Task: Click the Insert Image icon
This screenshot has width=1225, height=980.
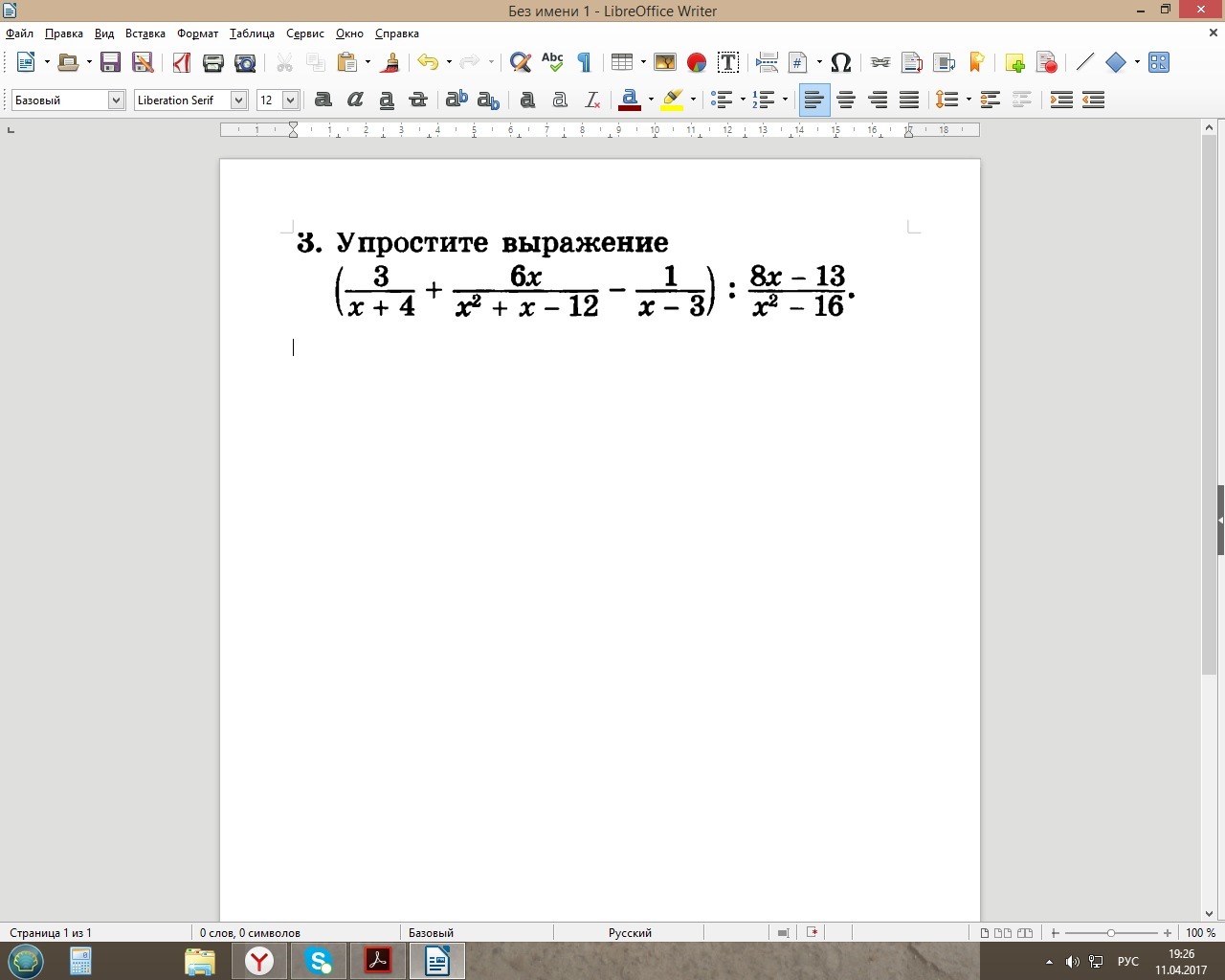Action: pyautogui.click(x=665, y=63)
